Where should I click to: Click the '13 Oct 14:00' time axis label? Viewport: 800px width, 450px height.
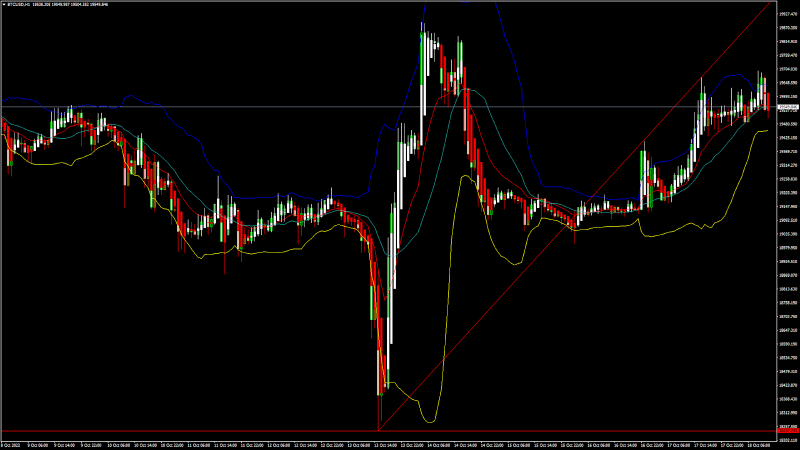[385, 445]
